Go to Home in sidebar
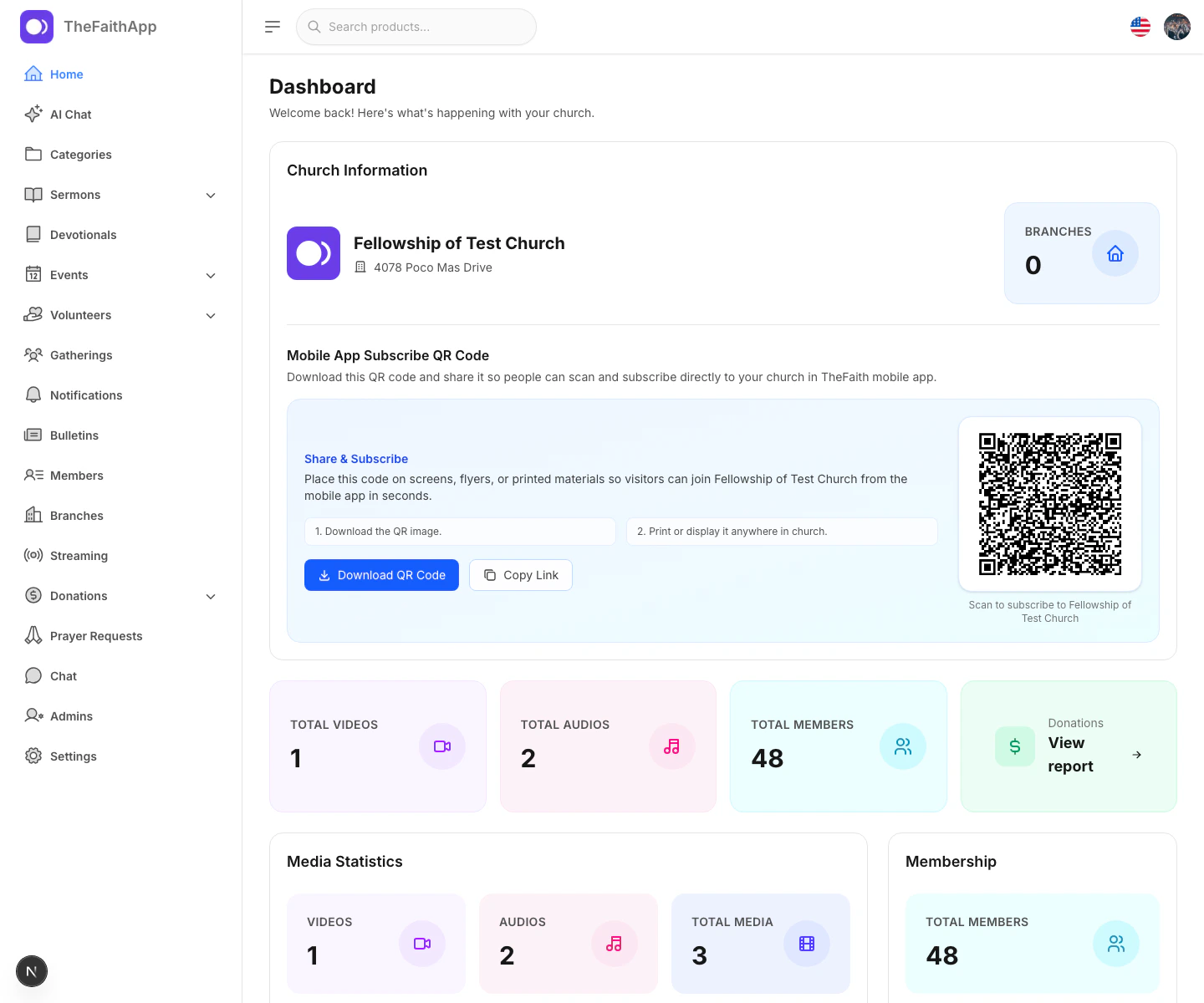Viewport: 1204px width, 1003px height. coord(120,74)
